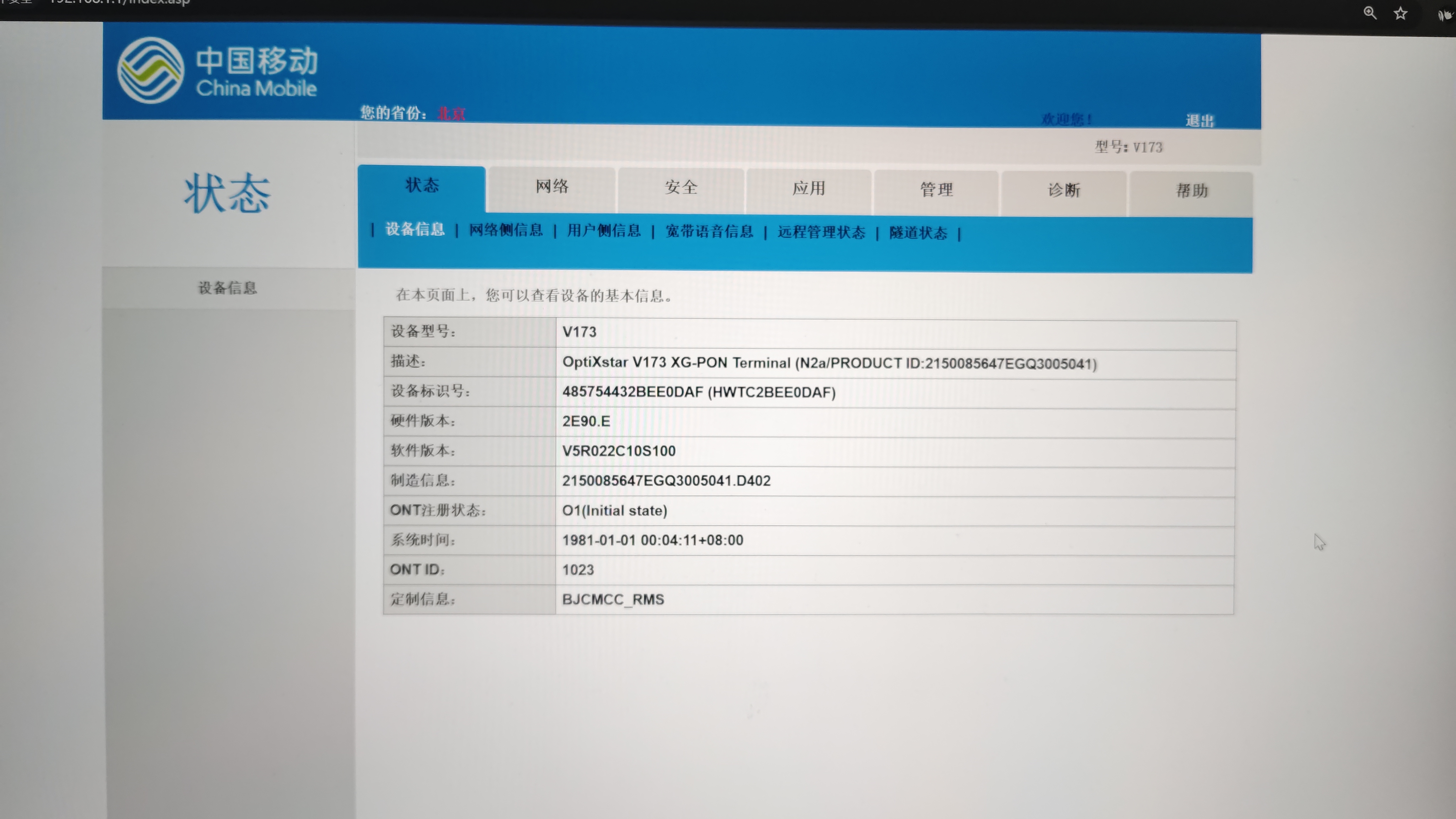Open the 用户侧信息 submenu link
Image resolution: width=1456 pixels, height=819 pixels.
click(x=604, y=231)
